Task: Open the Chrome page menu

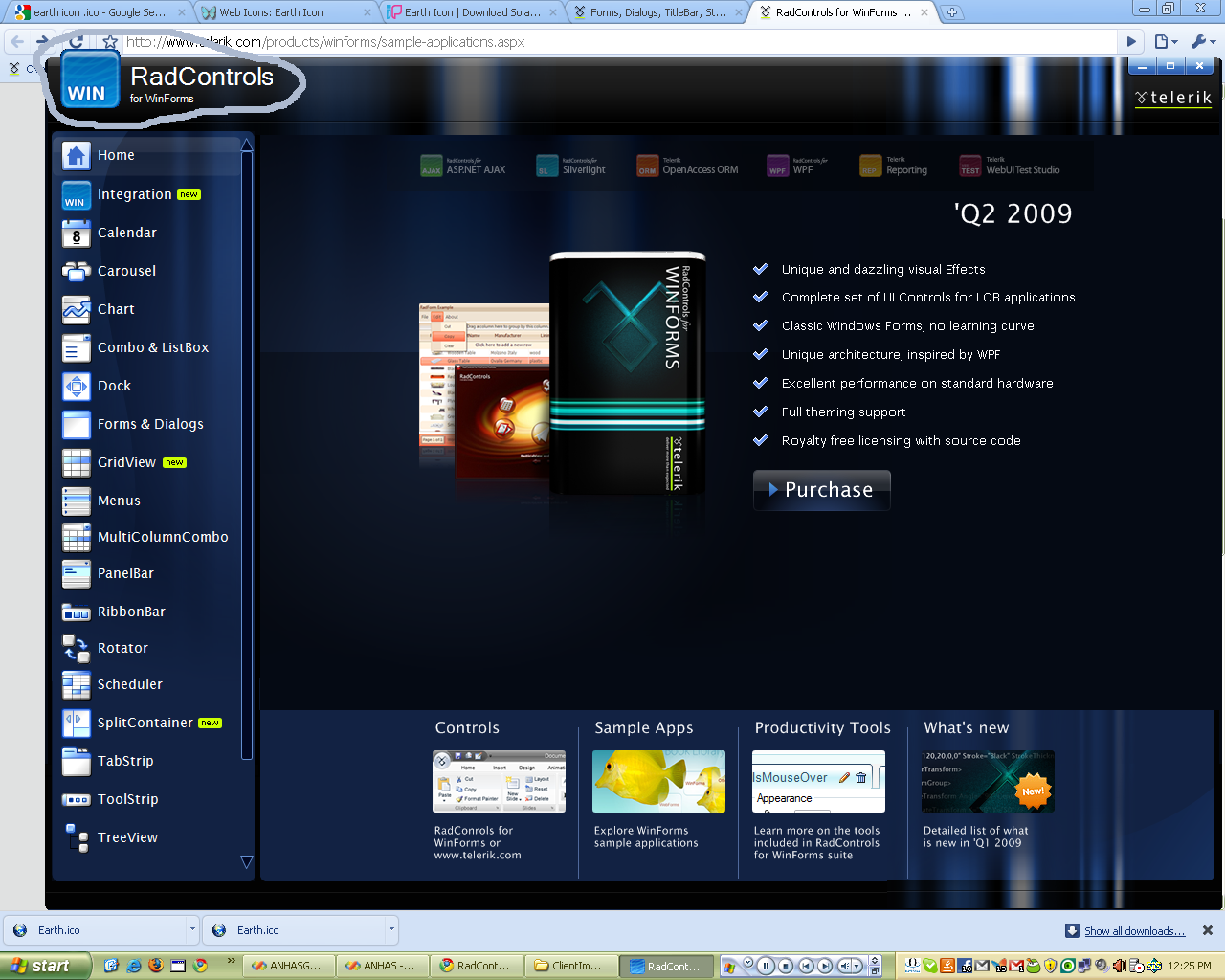Action: 1165,42
